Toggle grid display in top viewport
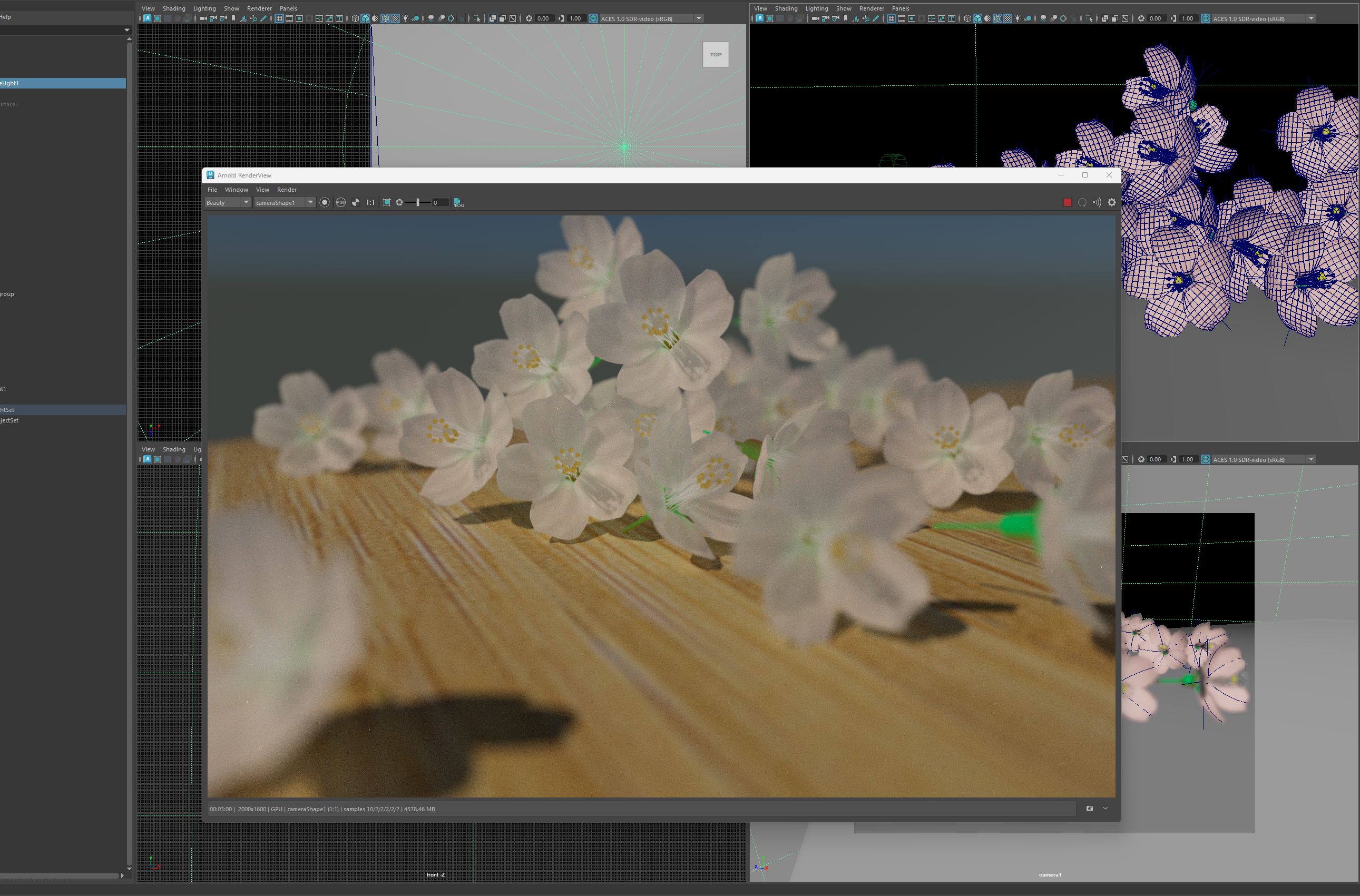 click(279, 18)
